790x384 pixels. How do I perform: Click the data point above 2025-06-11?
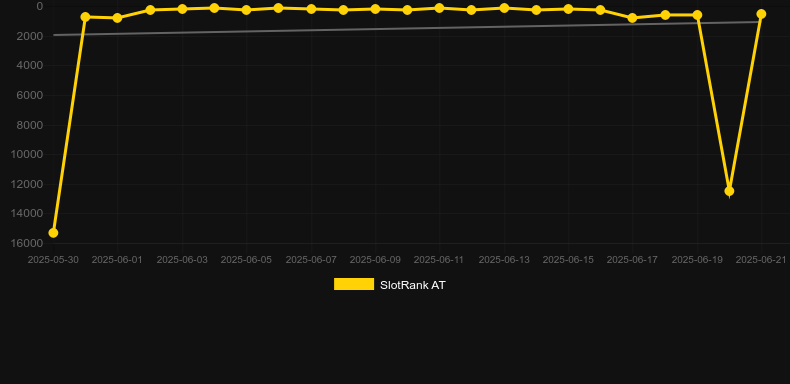point(439,8)
